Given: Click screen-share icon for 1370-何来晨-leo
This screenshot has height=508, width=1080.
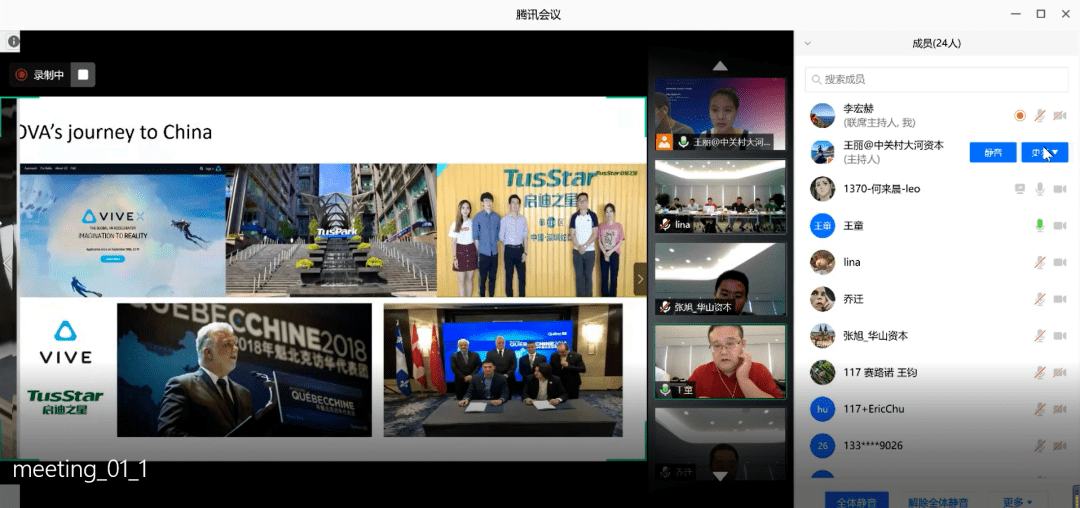Looking at the screenshot, I should [x=1020, y=189].
